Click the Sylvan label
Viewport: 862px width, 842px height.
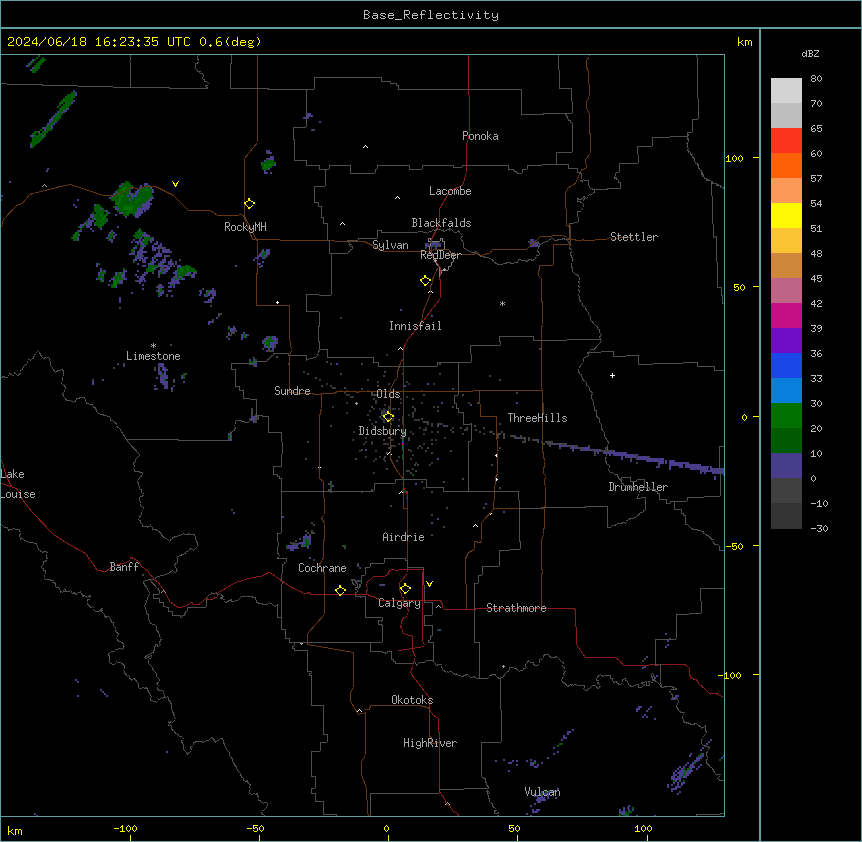(x=390, y=245)
